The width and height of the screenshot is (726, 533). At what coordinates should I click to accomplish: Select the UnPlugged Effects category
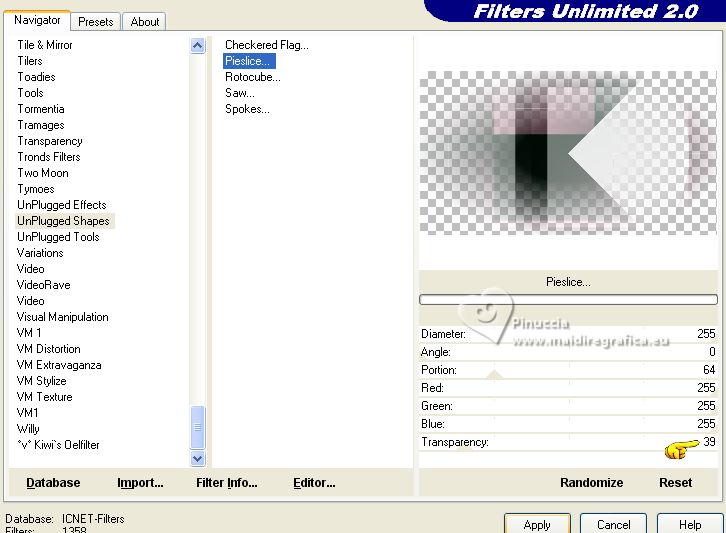[62, 205]
